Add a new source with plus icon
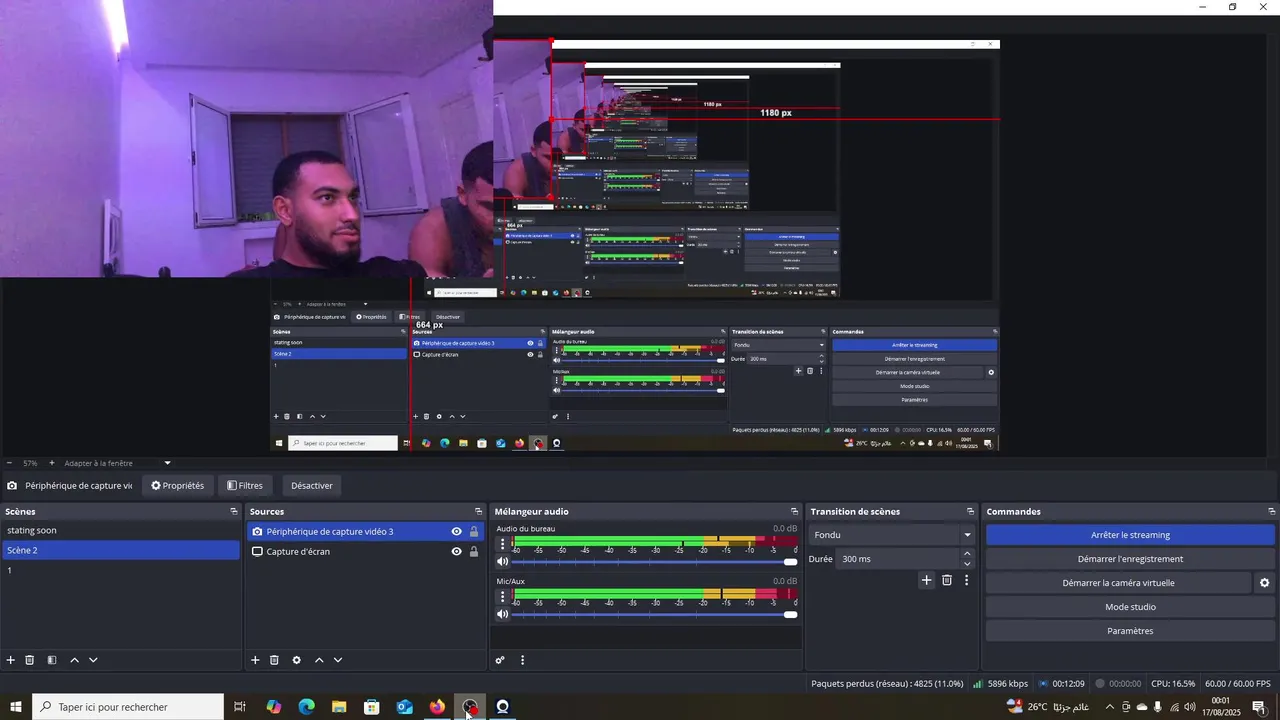The image size is (1280, 720). [255, 660]
